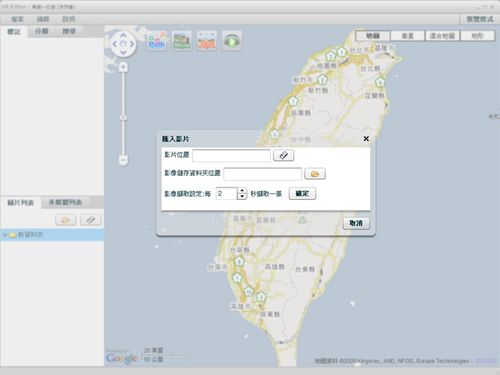Viewport: 500px width, 375px height.
Task: Increase capture seconds with up arrow
Action: coord(242,191)
